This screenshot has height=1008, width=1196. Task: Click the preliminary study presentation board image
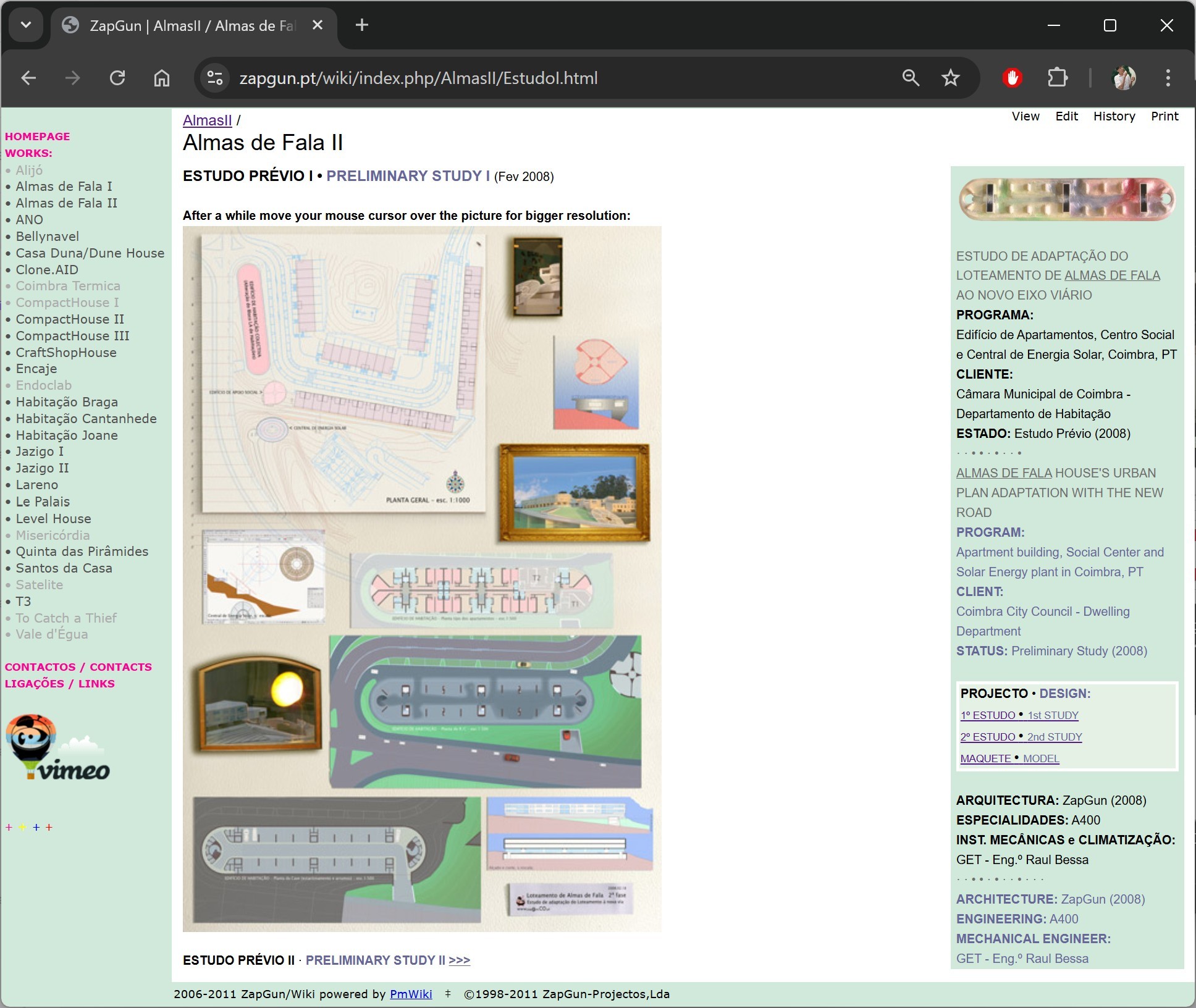422,578
